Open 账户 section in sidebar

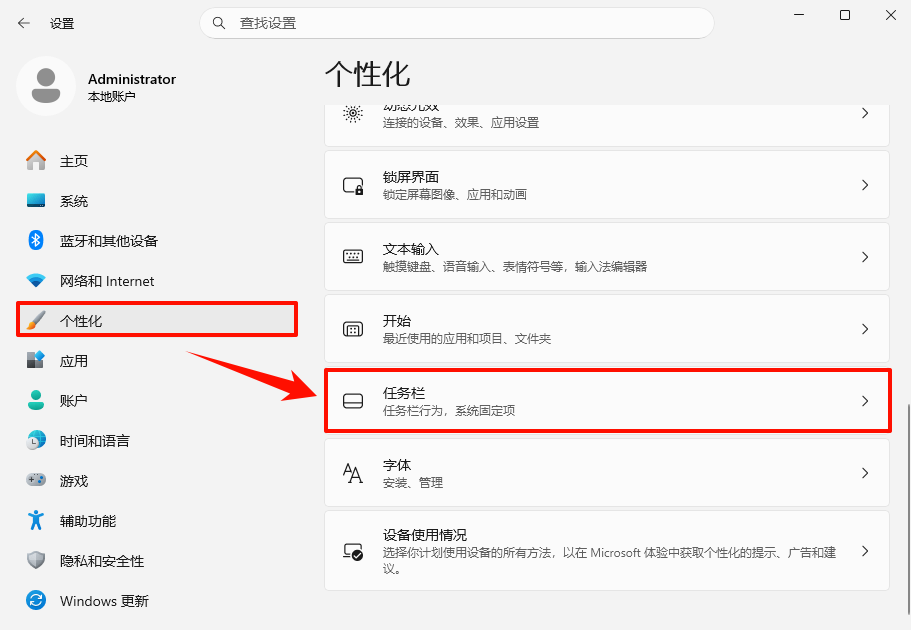[157, 400]
